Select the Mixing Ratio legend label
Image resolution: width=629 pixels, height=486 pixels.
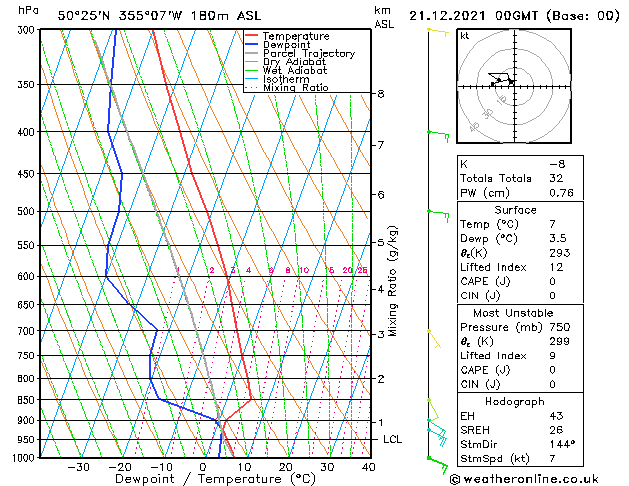click(x=296, y=87)
